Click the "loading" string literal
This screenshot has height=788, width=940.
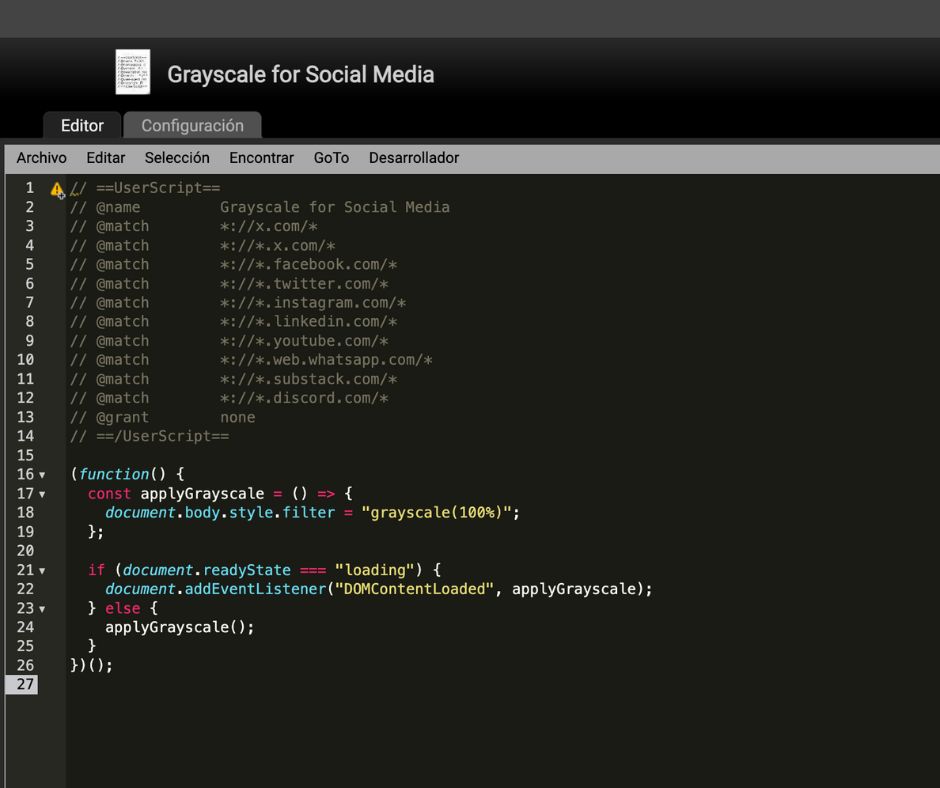(x=375, y=570)
